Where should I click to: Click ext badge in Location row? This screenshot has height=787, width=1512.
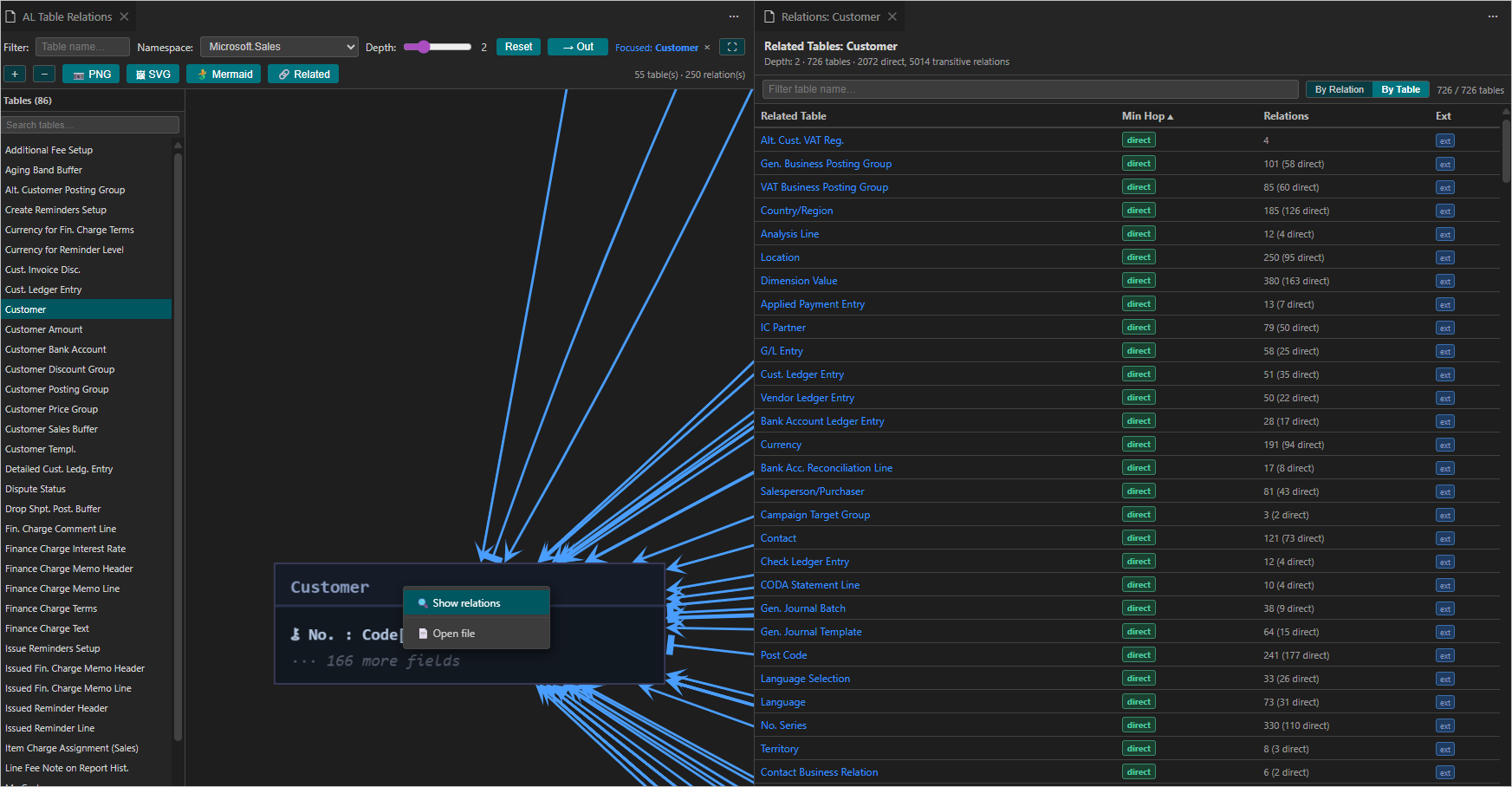click(x=1444, y=258)
